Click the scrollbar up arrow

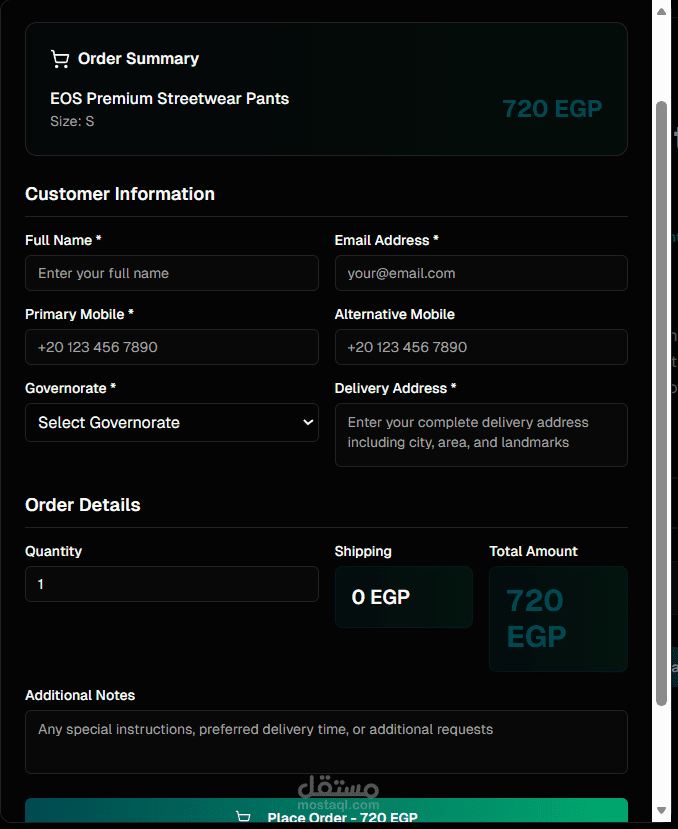coord(661,11)
